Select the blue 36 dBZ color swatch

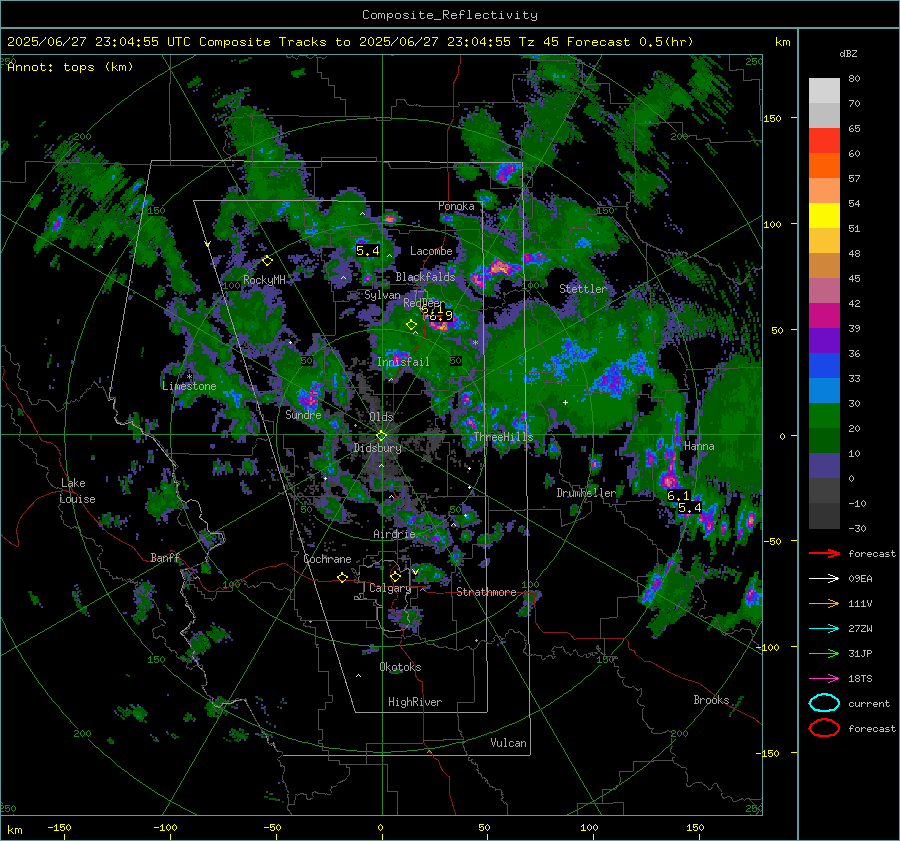click(x=824, y=365)
